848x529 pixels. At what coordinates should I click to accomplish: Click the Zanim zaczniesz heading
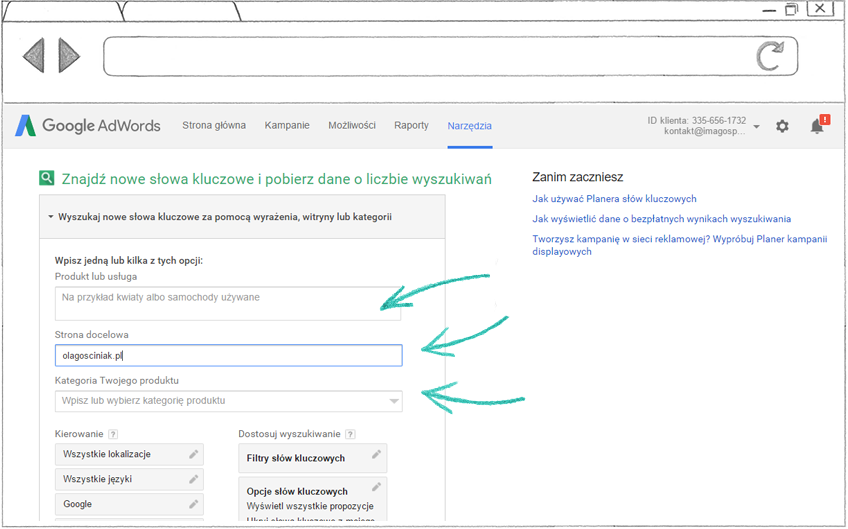click(x=578, y=177)
